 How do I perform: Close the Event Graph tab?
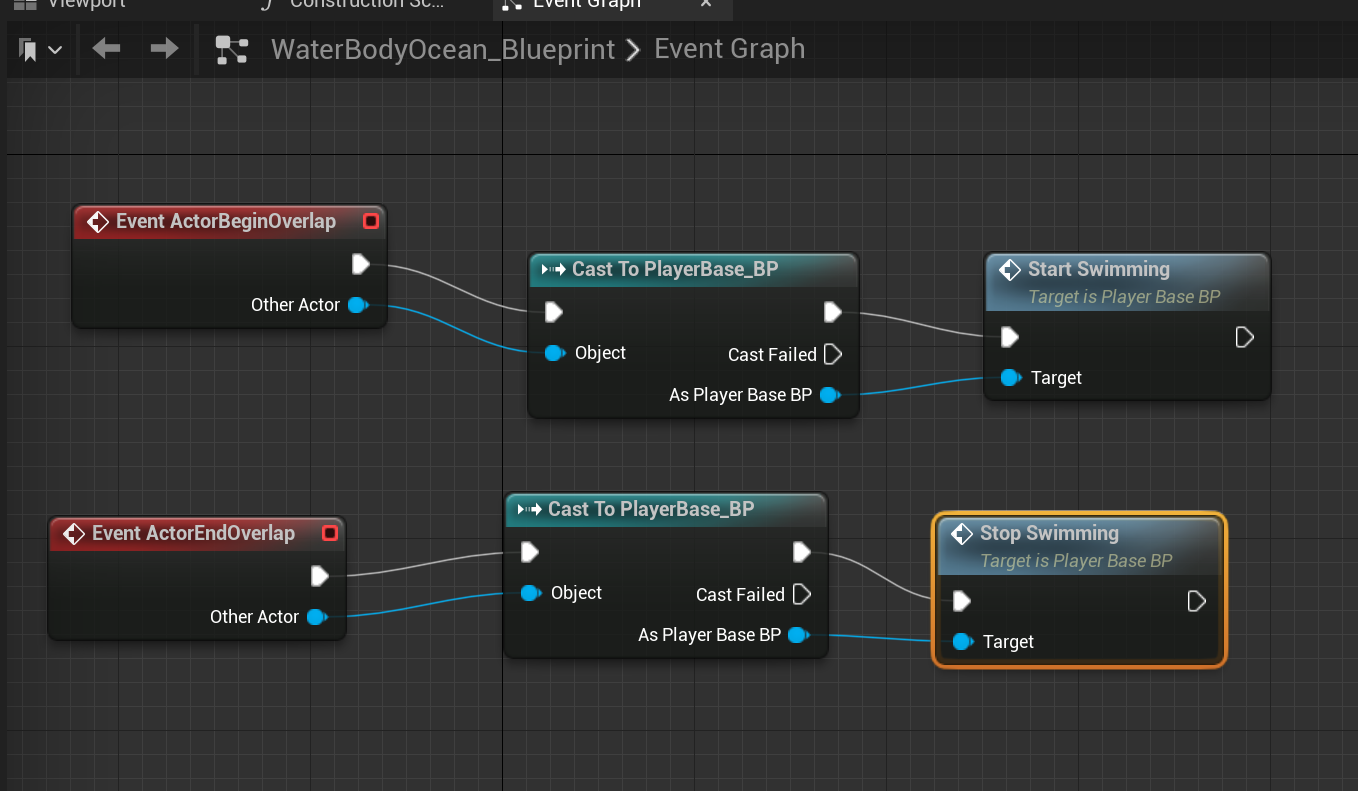point(706,4)
